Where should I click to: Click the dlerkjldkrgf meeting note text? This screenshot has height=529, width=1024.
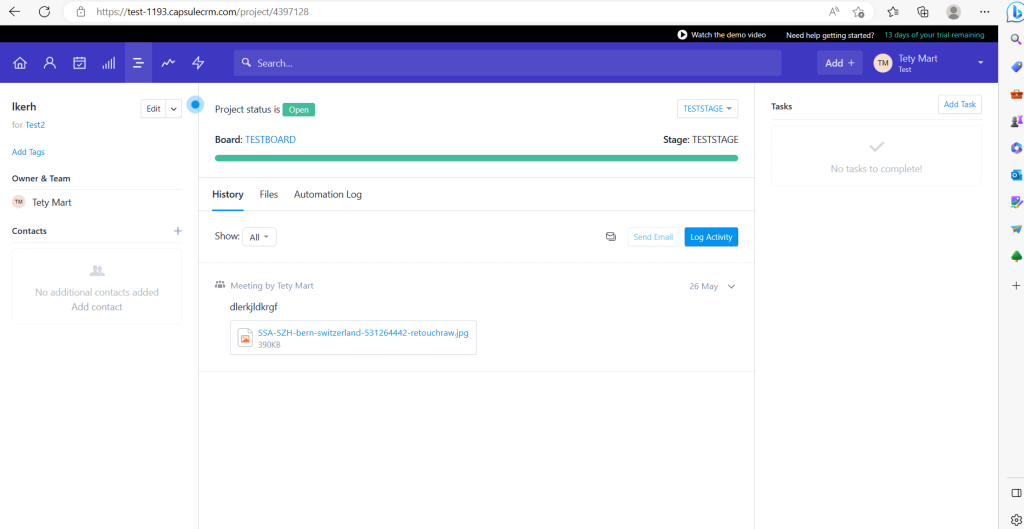254,307
